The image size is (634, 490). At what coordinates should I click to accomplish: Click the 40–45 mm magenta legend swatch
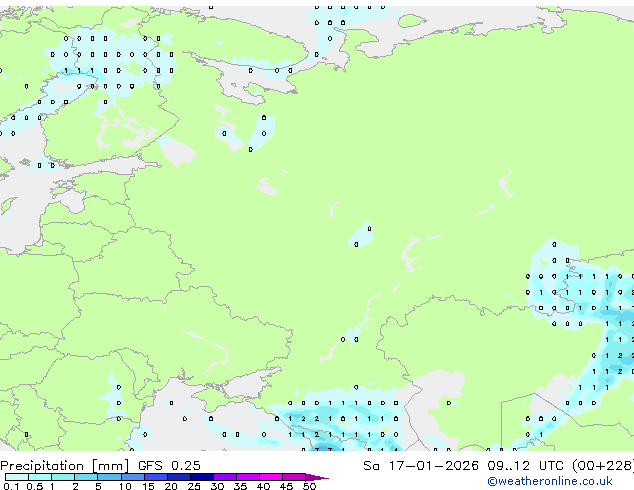tap(271, 477)
